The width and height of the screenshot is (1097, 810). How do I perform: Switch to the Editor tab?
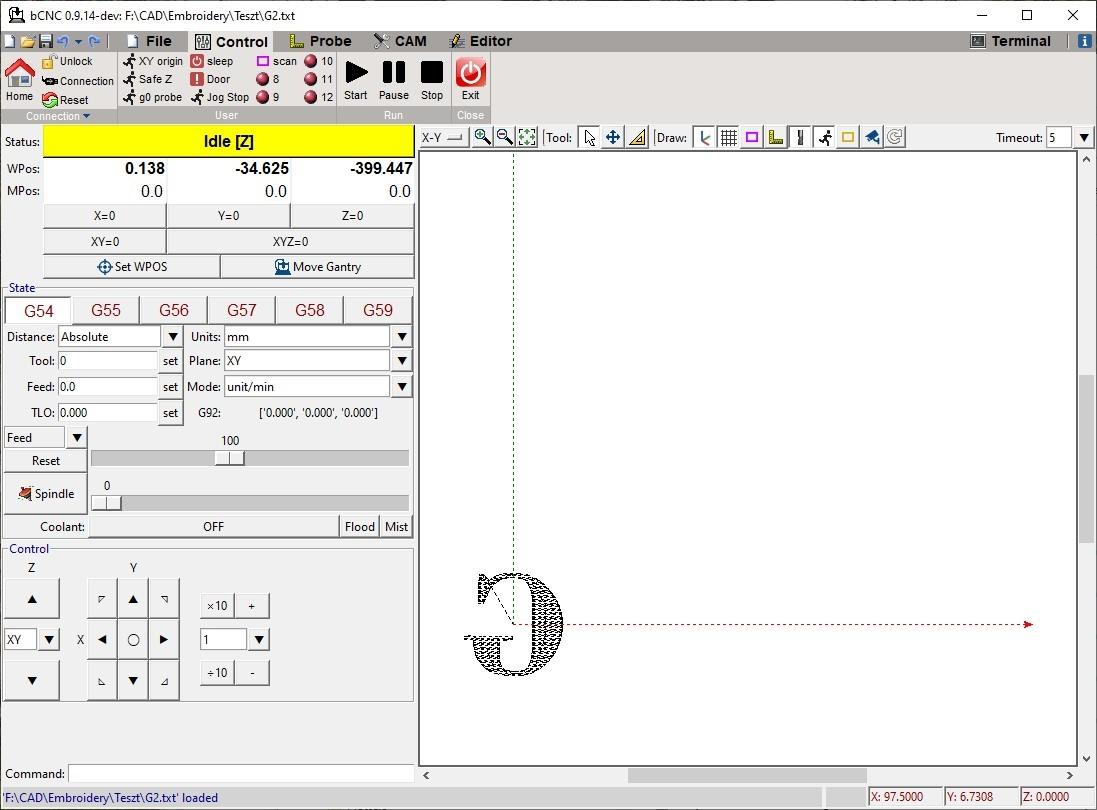click(481, 41)
